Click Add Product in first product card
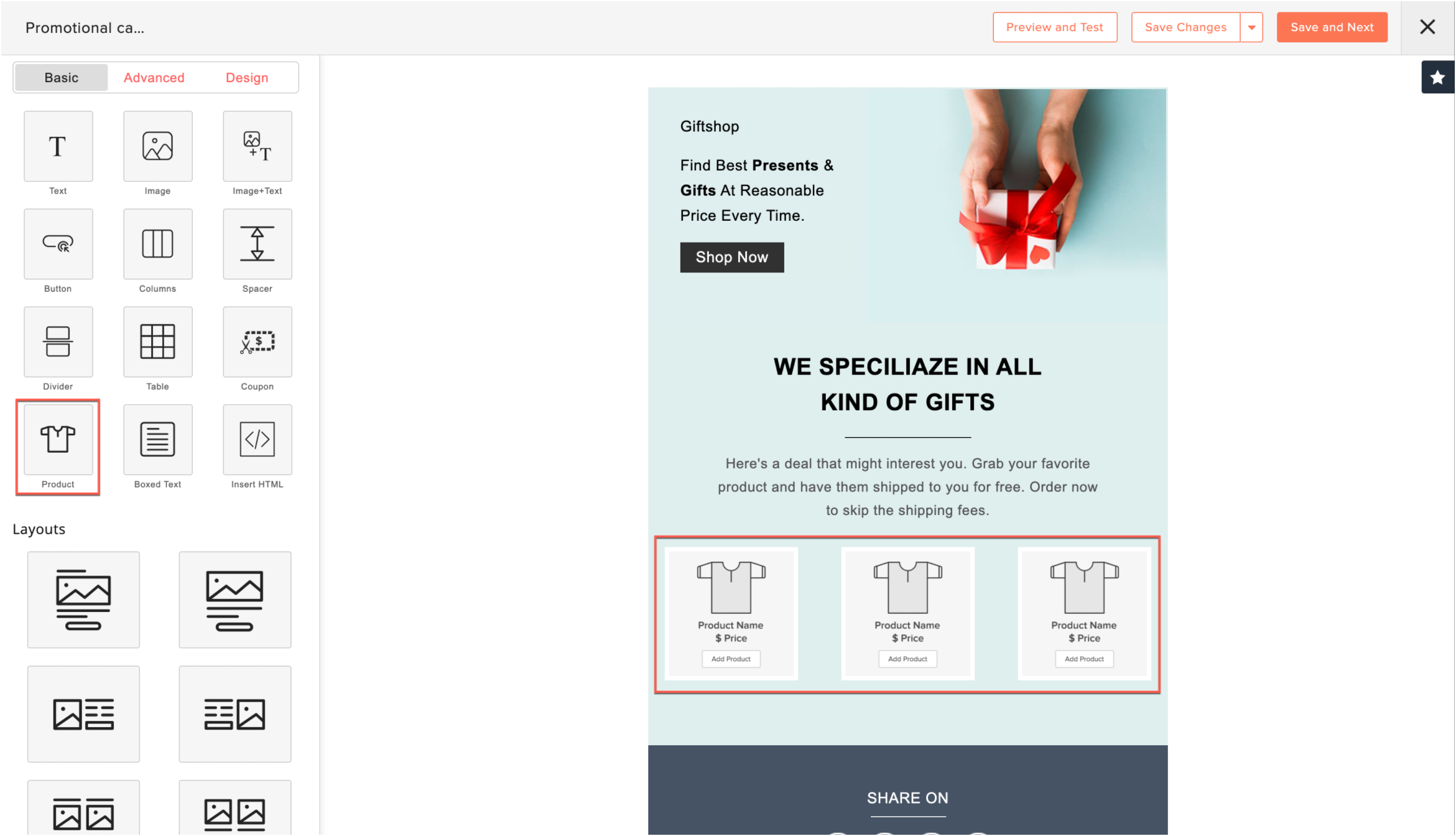The image size is (1456, 836). pos(731,659)
